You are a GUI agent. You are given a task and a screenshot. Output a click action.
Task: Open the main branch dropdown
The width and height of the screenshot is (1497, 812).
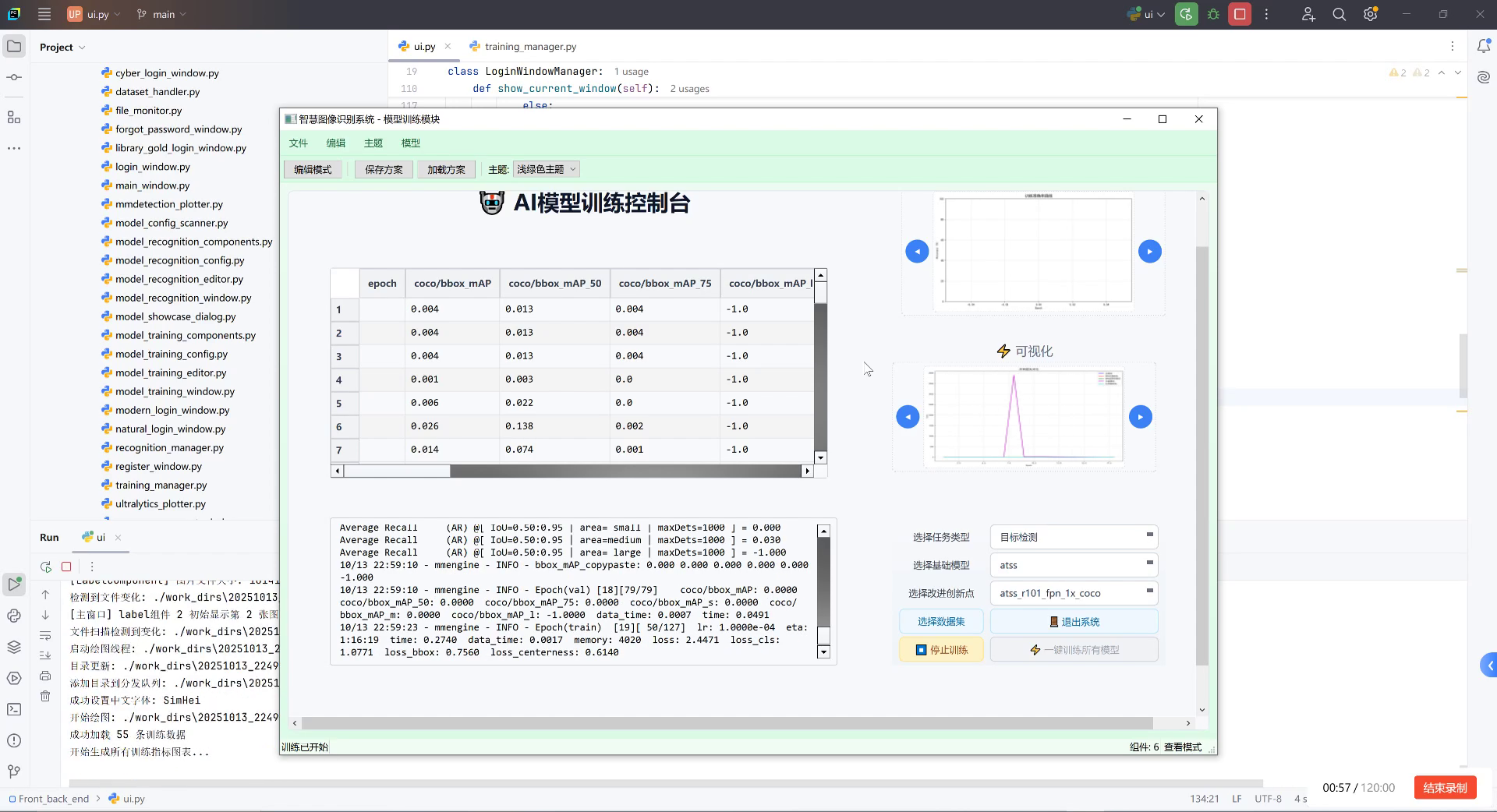point(162,14)
